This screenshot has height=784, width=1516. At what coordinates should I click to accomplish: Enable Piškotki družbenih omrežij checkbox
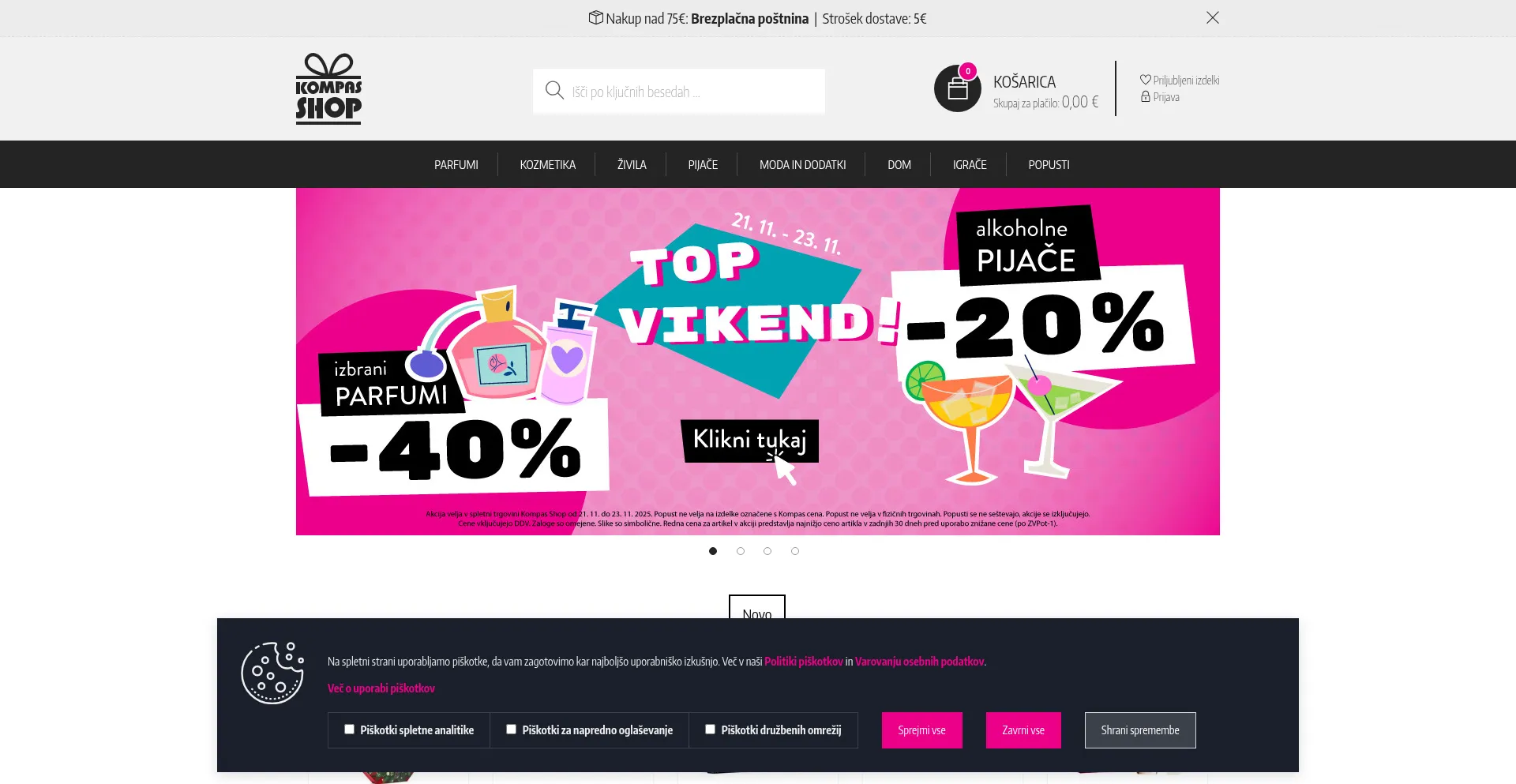coord(710,730)
